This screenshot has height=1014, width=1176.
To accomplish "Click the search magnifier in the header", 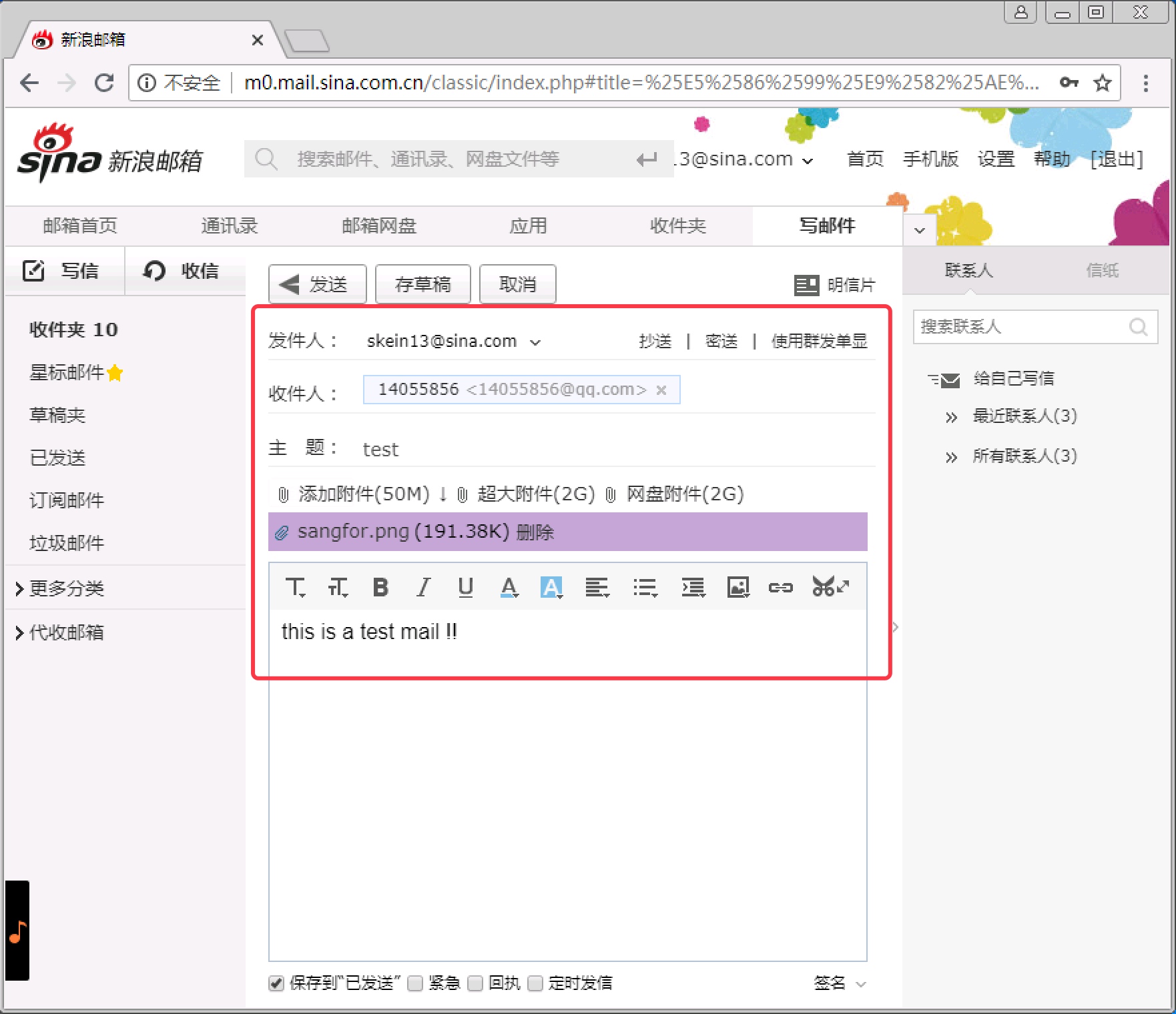I will pyautogui.click(x=266, y=159).
